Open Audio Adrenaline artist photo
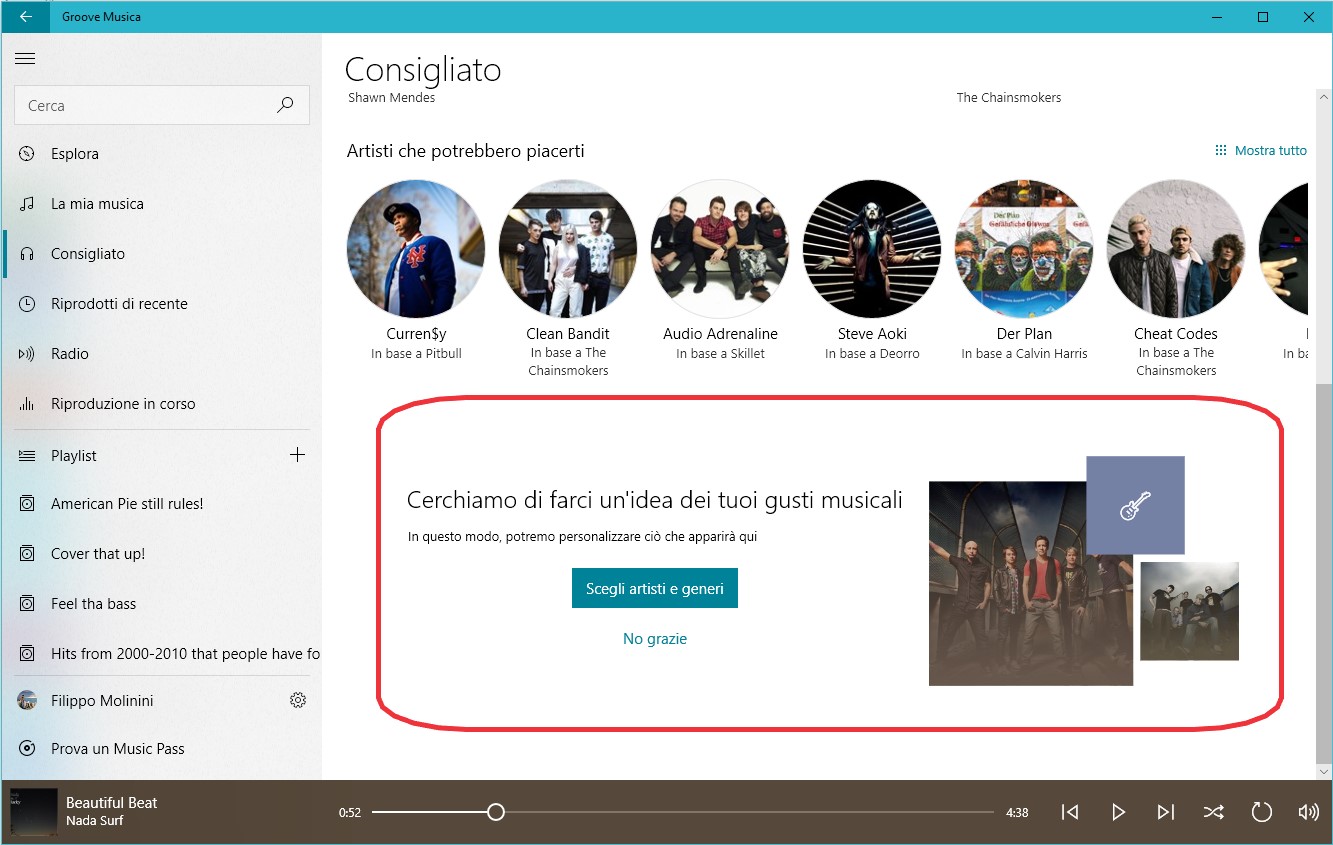The image size is (1333, 845). [720, 249]
